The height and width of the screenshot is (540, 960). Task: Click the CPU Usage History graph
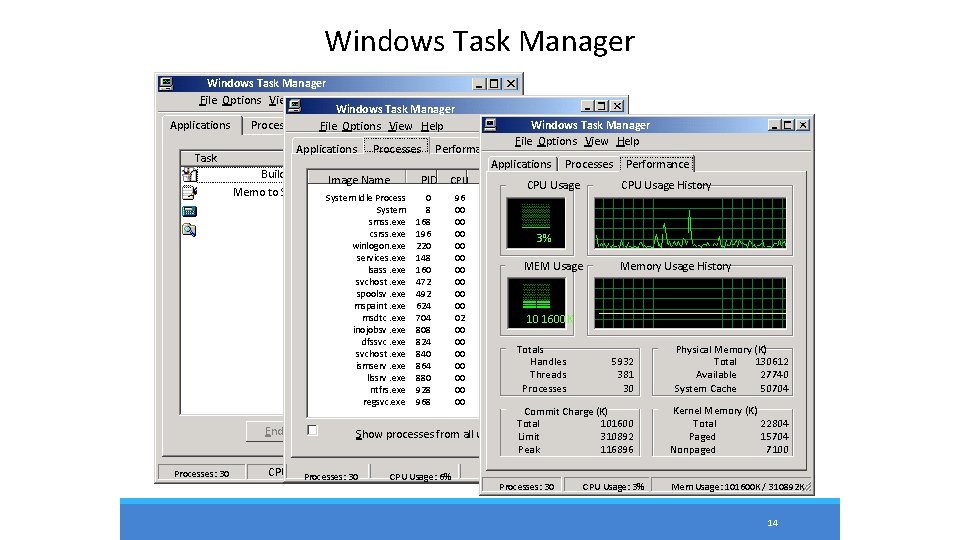(690, 222)
